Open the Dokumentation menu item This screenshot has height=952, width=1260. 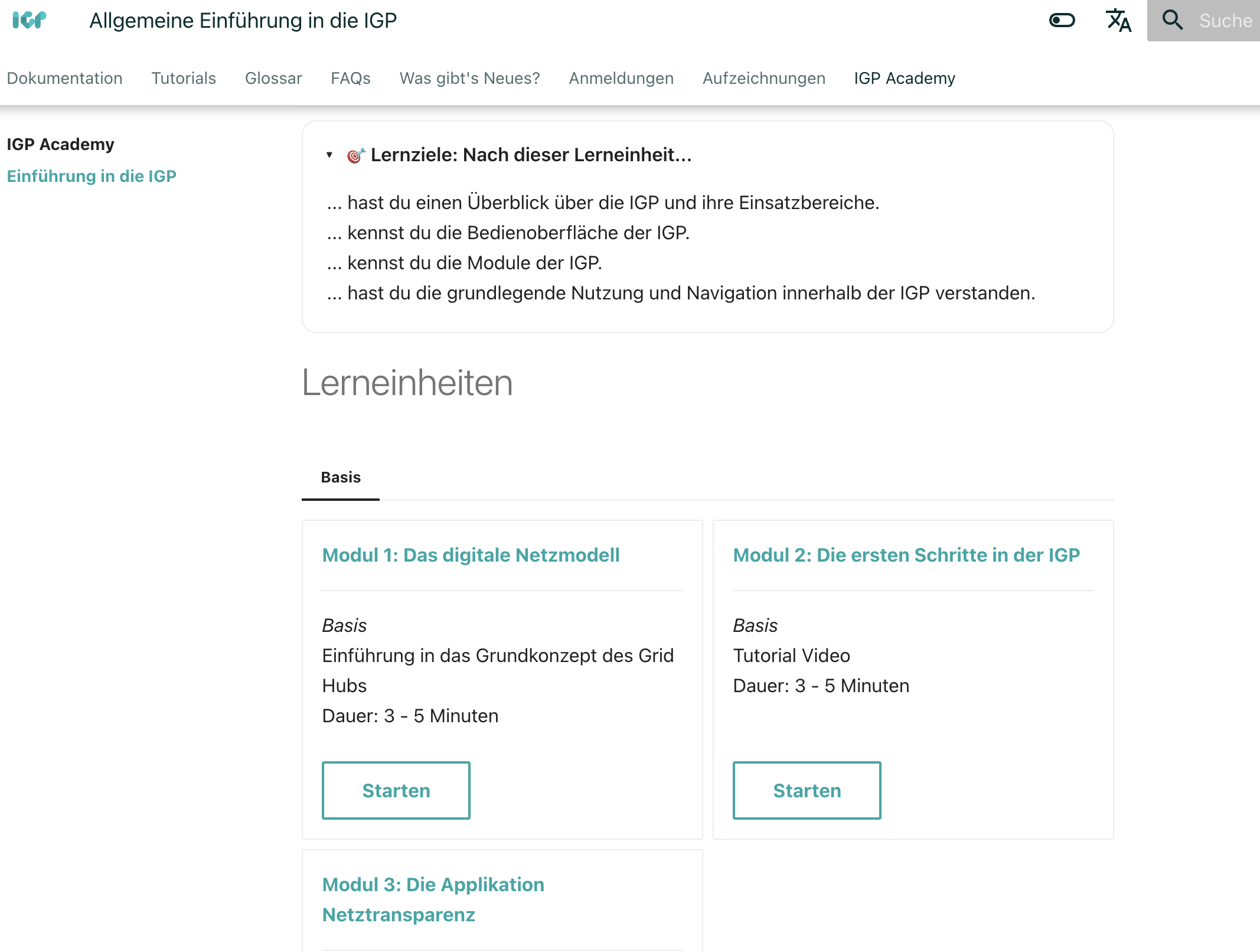65,79
